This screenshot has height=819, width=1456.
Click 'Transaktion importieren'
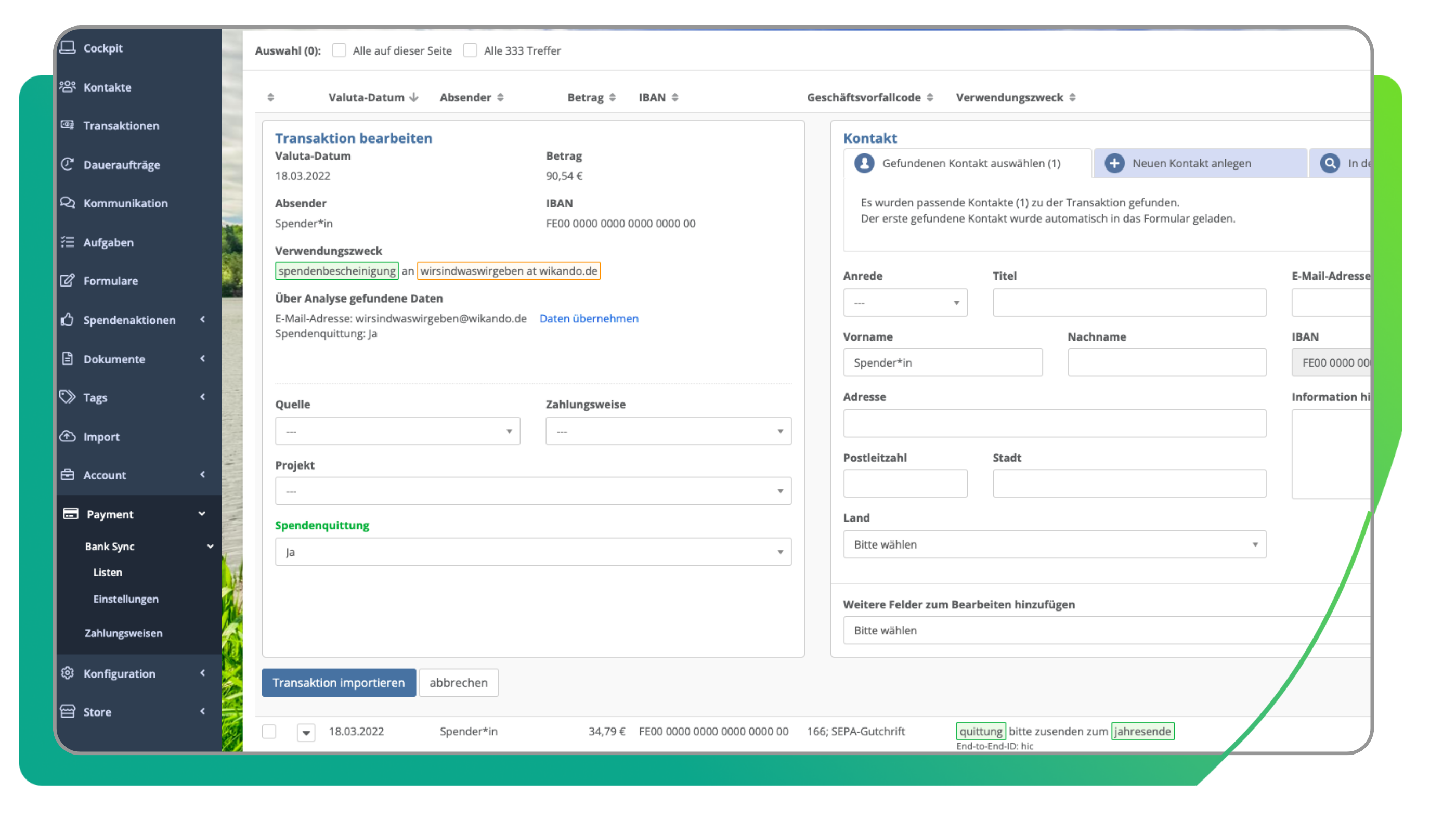coord(339,682)
